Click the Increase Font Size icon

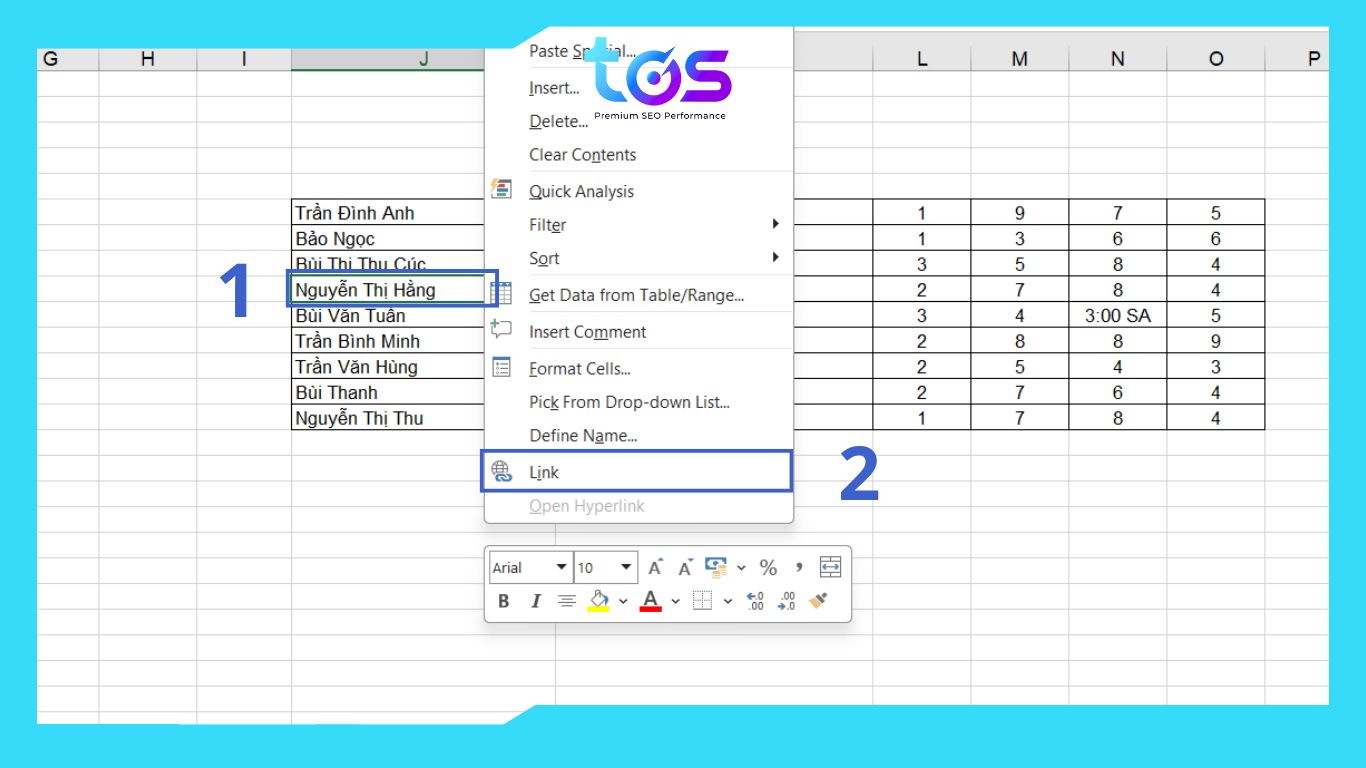[x=655, y=568]
